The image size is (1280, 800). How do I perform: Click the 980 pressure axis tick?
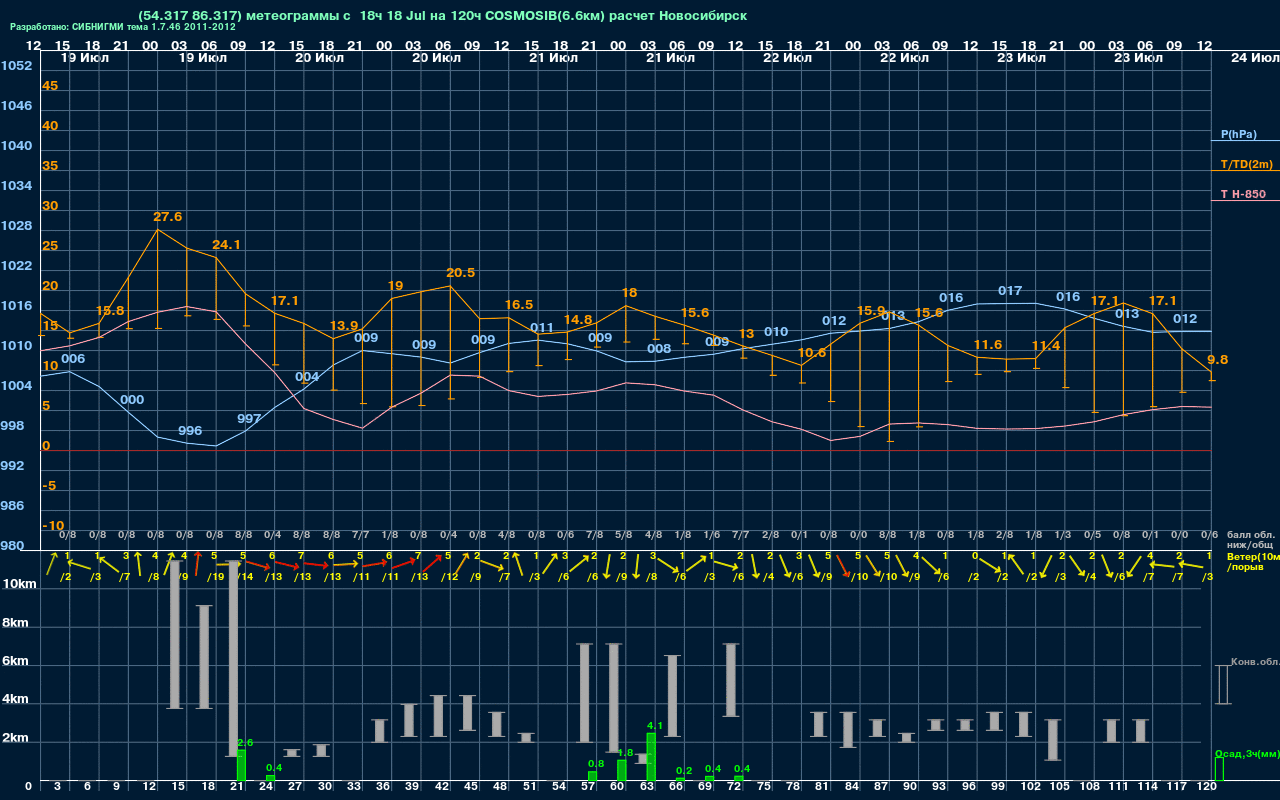pyautogui.click(x=13, y=546)
